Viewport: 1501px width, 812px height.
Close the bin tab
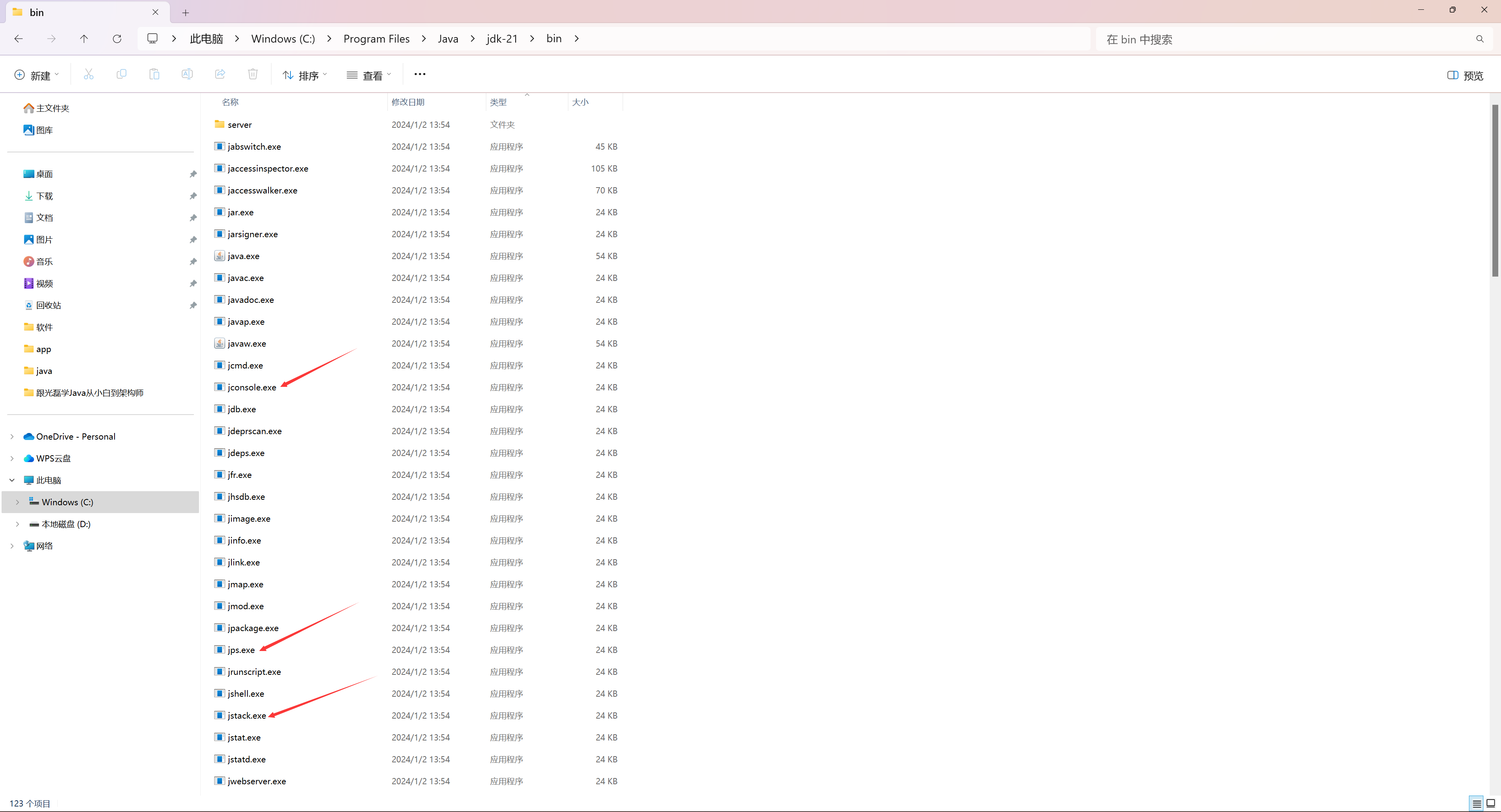(155, 12)
